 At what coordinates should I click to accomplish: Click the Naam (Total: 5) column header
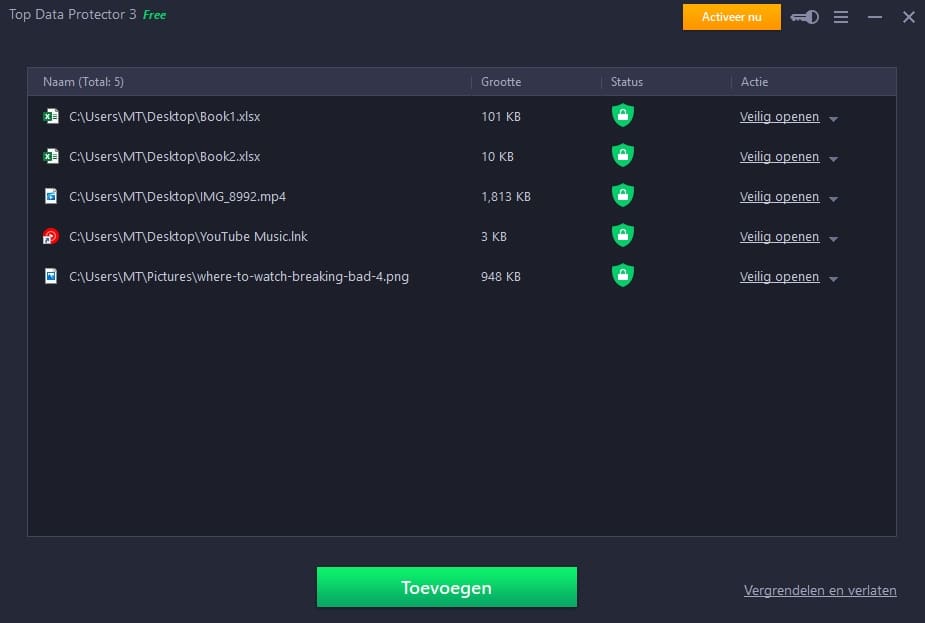click(x=83, y=82)
